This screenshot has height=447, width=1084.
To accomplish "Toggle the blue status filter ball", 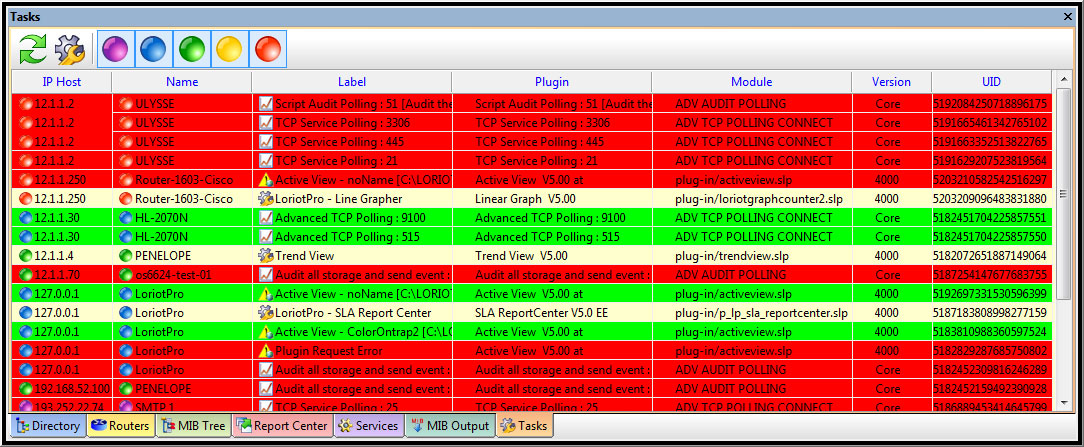I will (153, 49).
